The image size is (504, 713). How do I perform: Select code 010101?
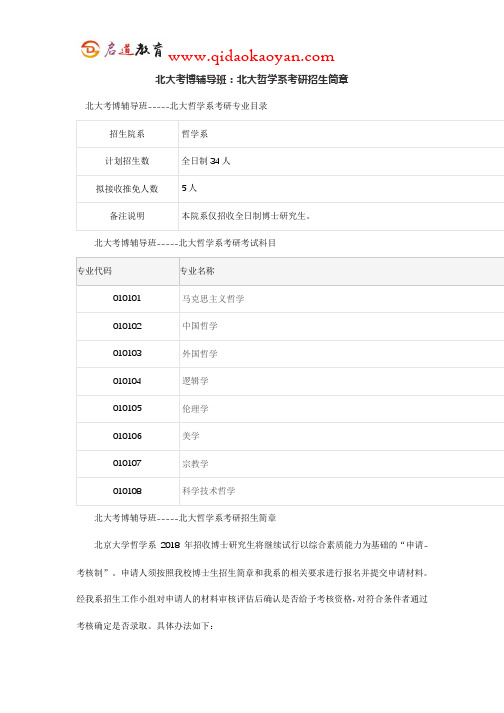point(127,298)
